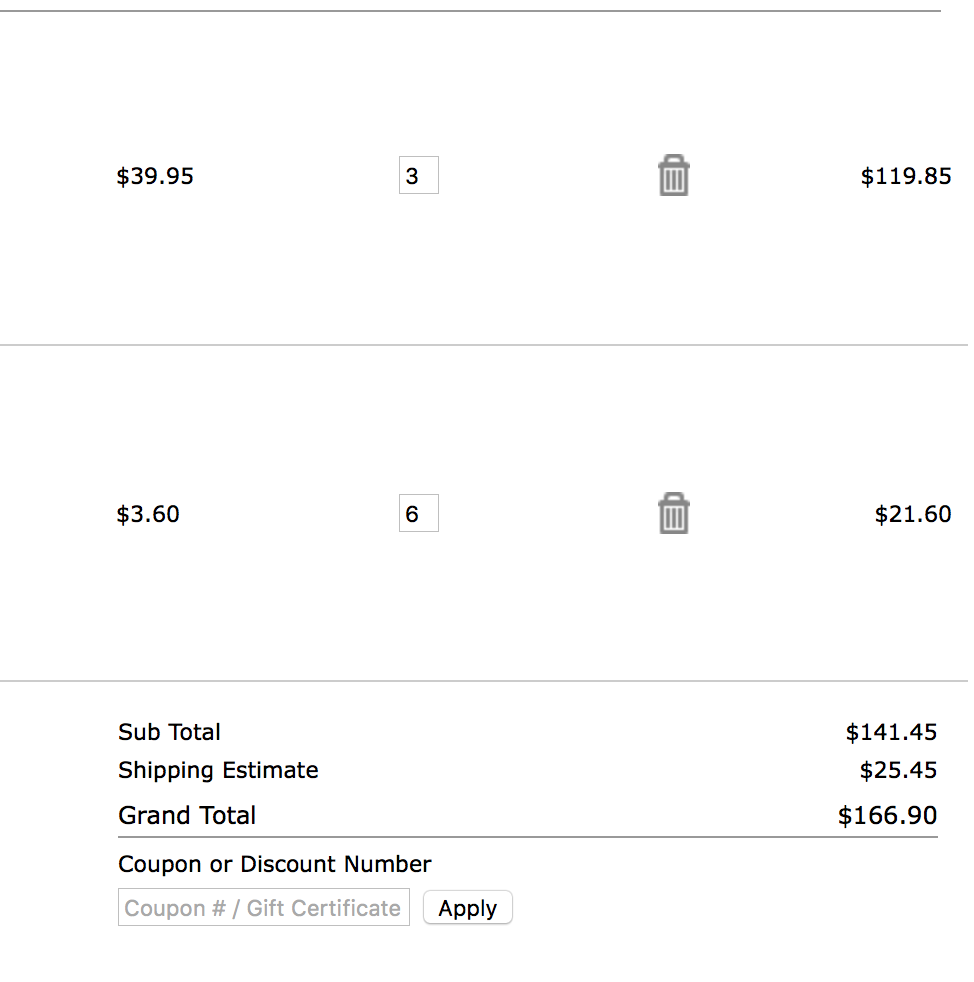Select the $25.45 shipping amount
Image resolution: width=974 pixels, height=982 pixels.
[898, 770]
